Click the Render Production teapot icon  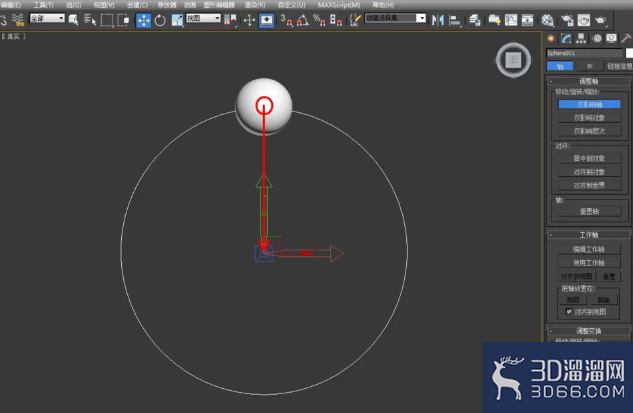point(601,20)
